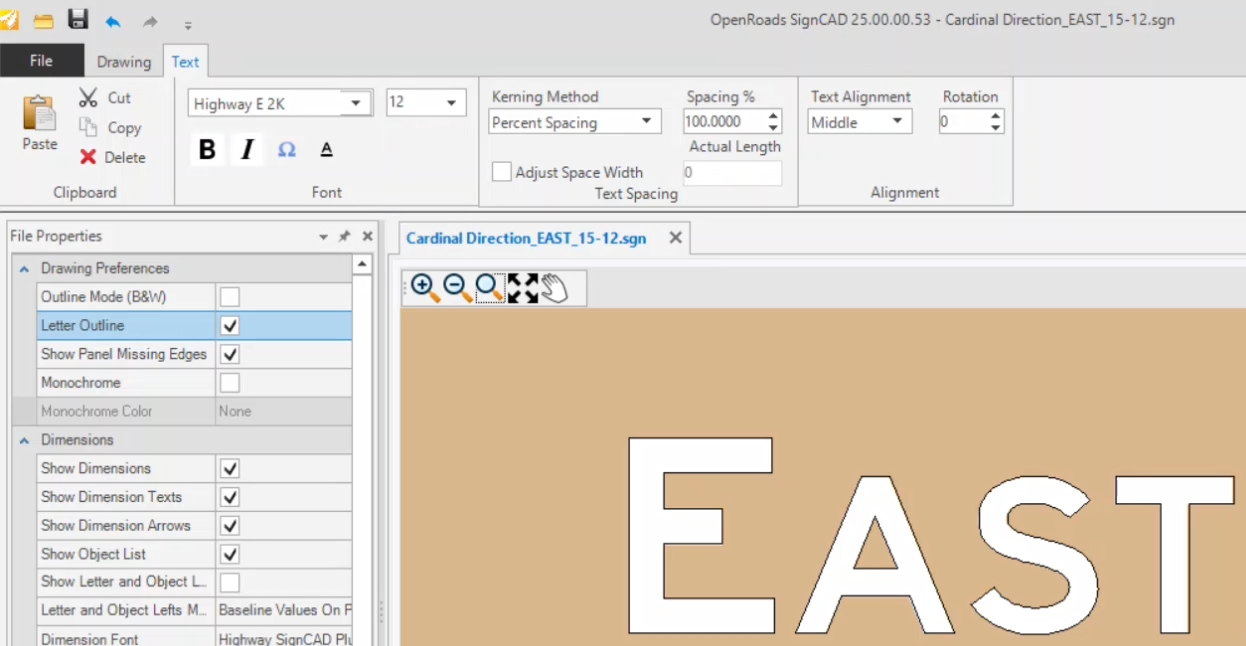Open the File menu
The height and width of the screenshot is (646, 1246).
tap(41, 61)
